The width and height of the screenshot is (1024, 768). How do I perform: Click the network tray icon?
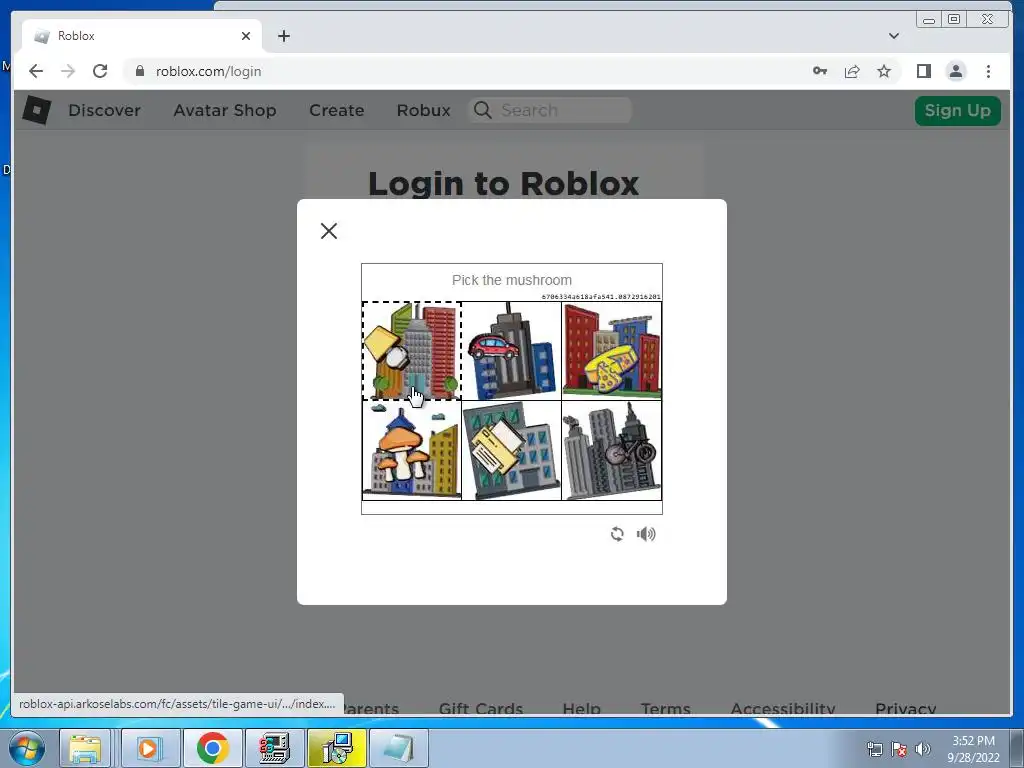(x=874, y=749)
